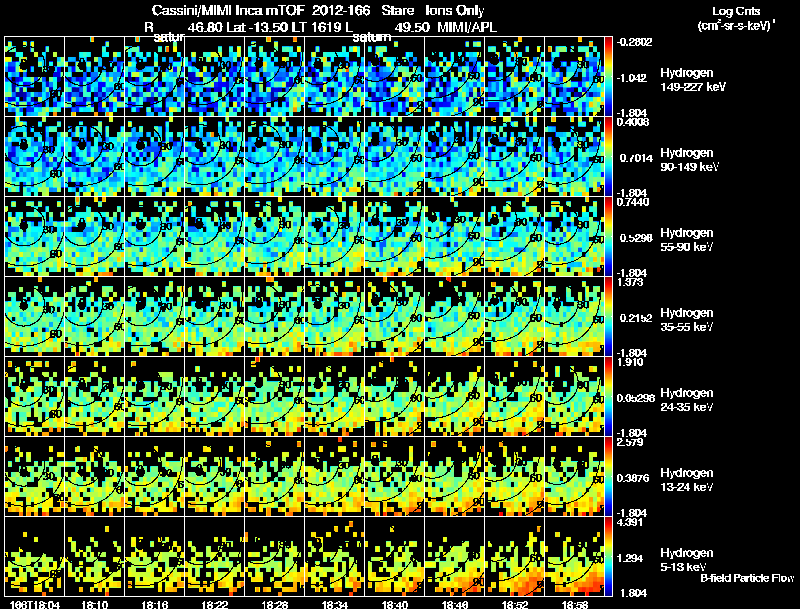Image resolution: width=800 pixels, height=609 pixels.
Task: Open the 55-90 keV panel at 18:16
Action: coord(155,237)
